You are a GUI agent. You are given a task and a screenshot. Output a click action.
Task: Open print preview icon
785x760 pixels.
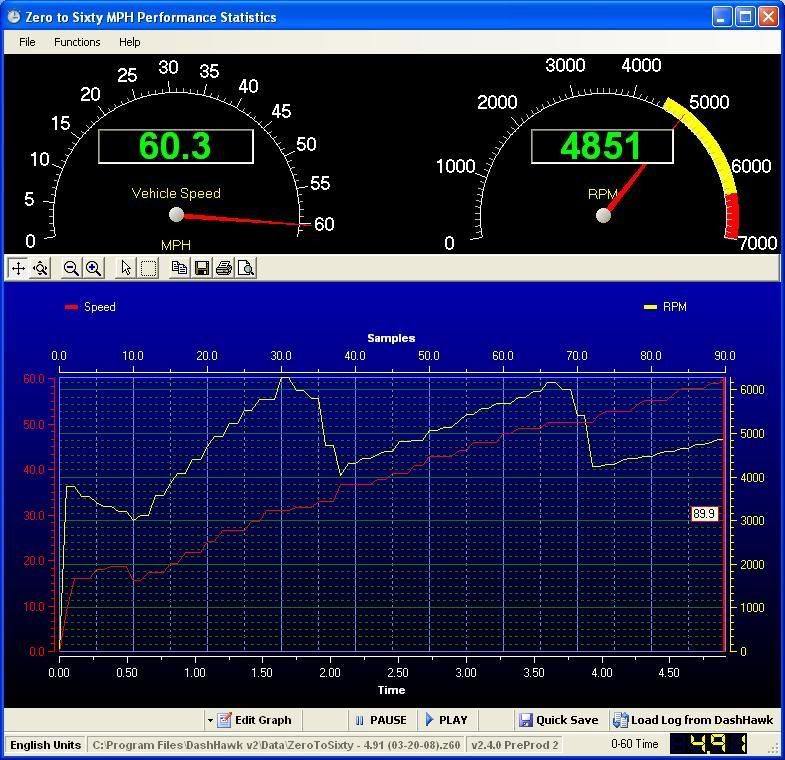(246, 268)
